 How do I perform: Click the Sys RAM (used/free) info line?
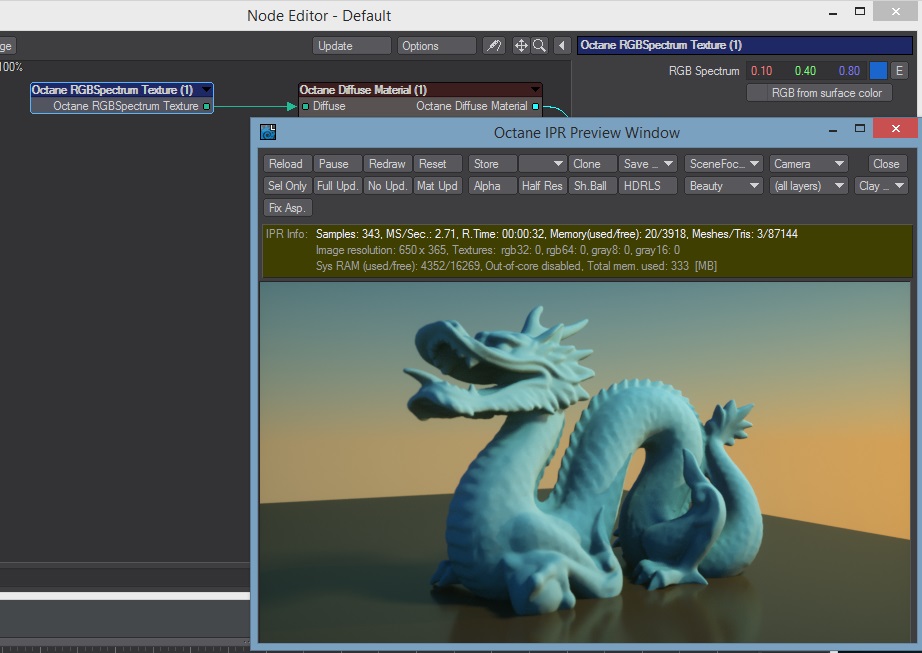(x=516, y=266)
